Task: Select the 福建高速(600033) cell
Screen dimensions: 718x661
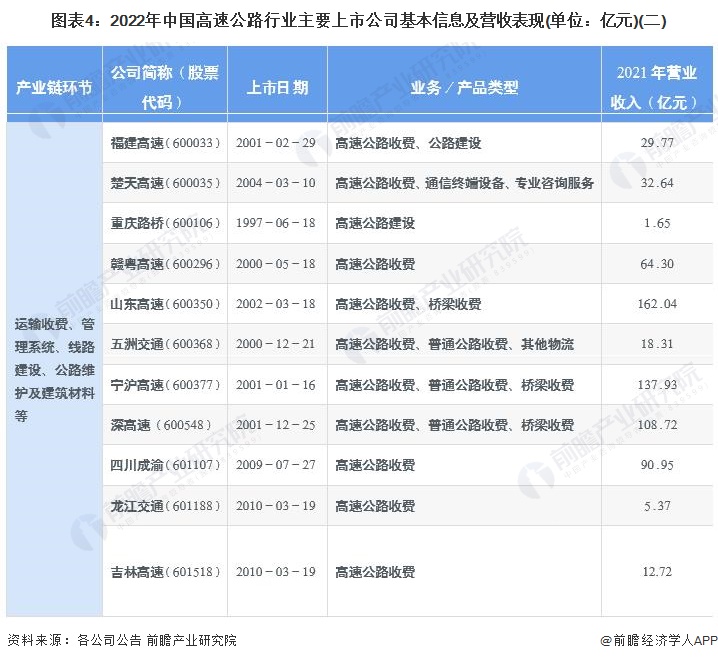Action: click(x=165, y=143)
